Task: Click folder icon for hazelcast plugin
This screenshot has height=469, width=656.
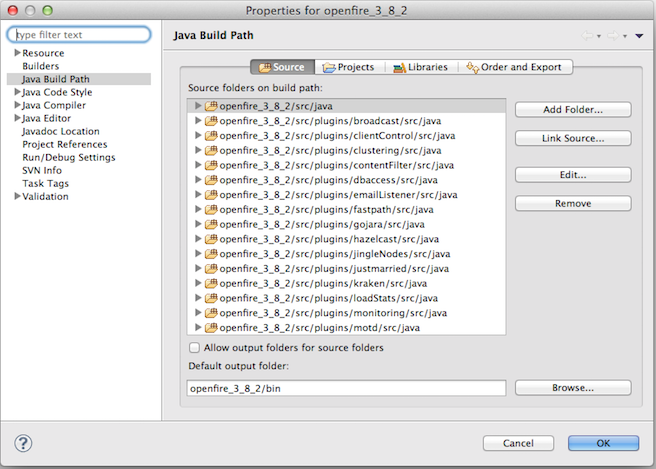Action: 211,239
